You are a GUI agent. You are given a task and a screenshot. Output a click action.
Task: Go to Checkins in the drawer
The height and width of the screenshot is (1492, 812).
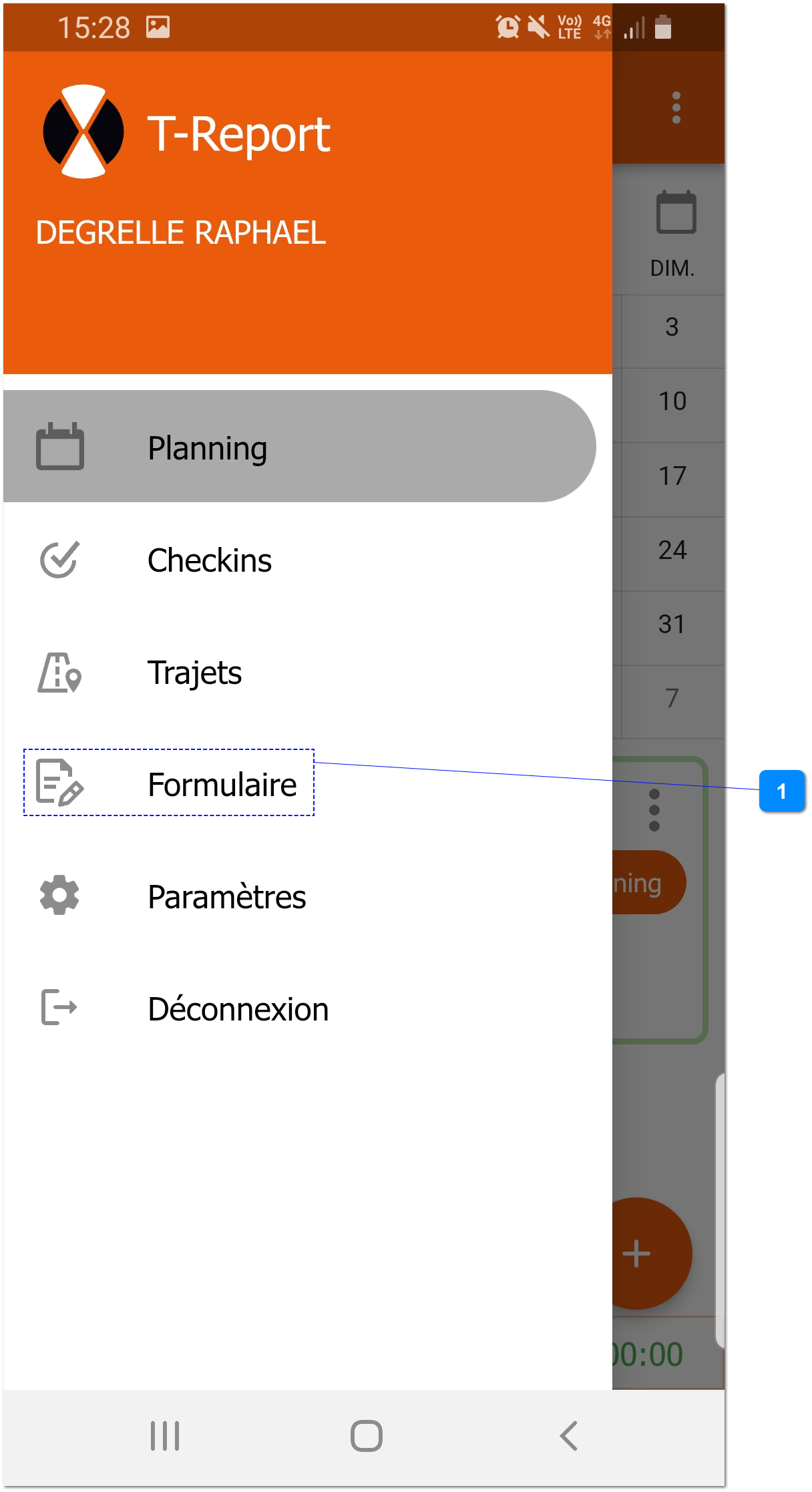coord(210,560)
